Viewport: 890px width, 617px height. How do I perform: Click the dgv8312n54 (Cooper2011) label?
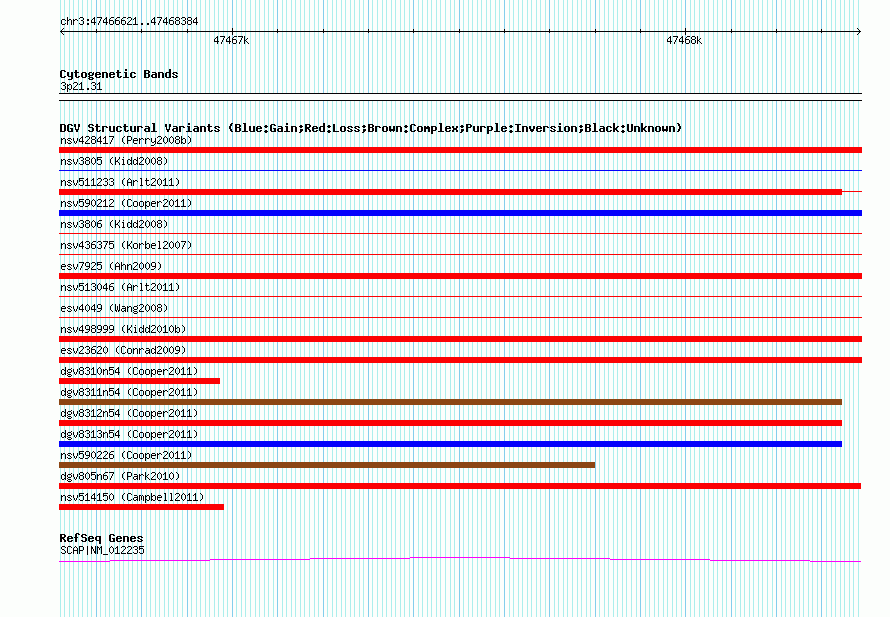pyautogui.click(x=129, y=413)
